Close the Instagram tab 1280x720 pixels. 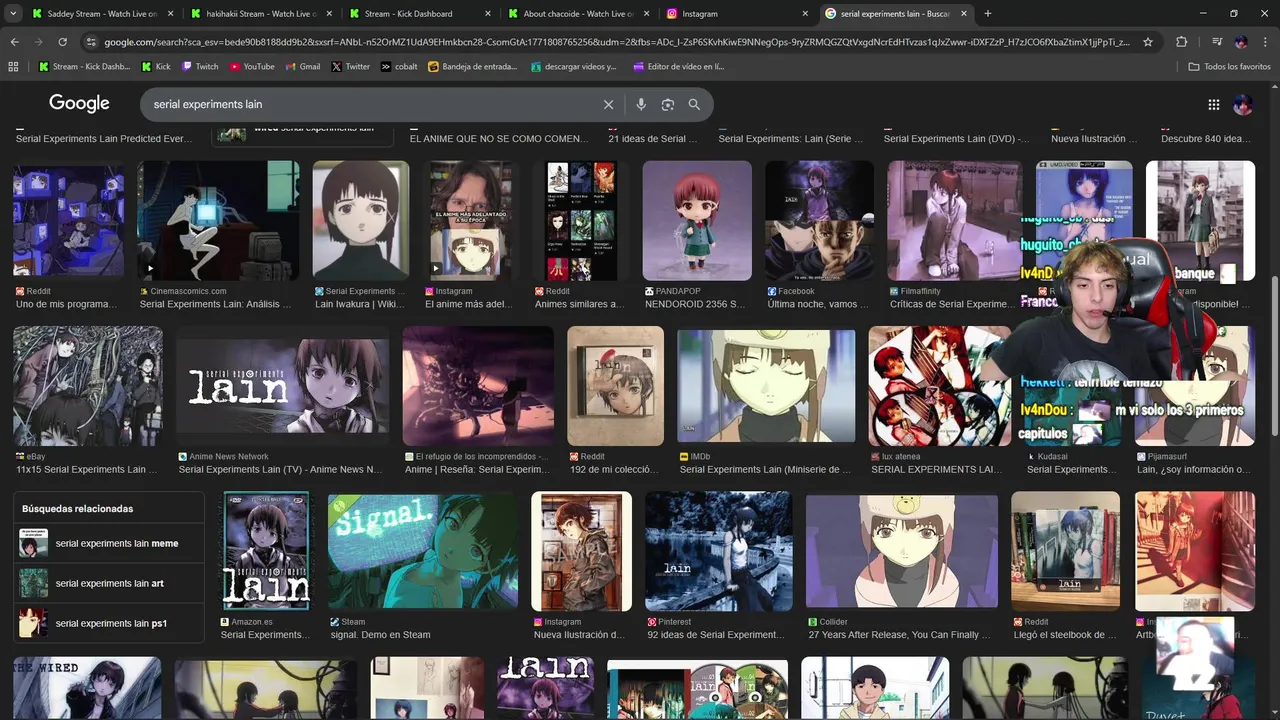click(x=804, y=14)
